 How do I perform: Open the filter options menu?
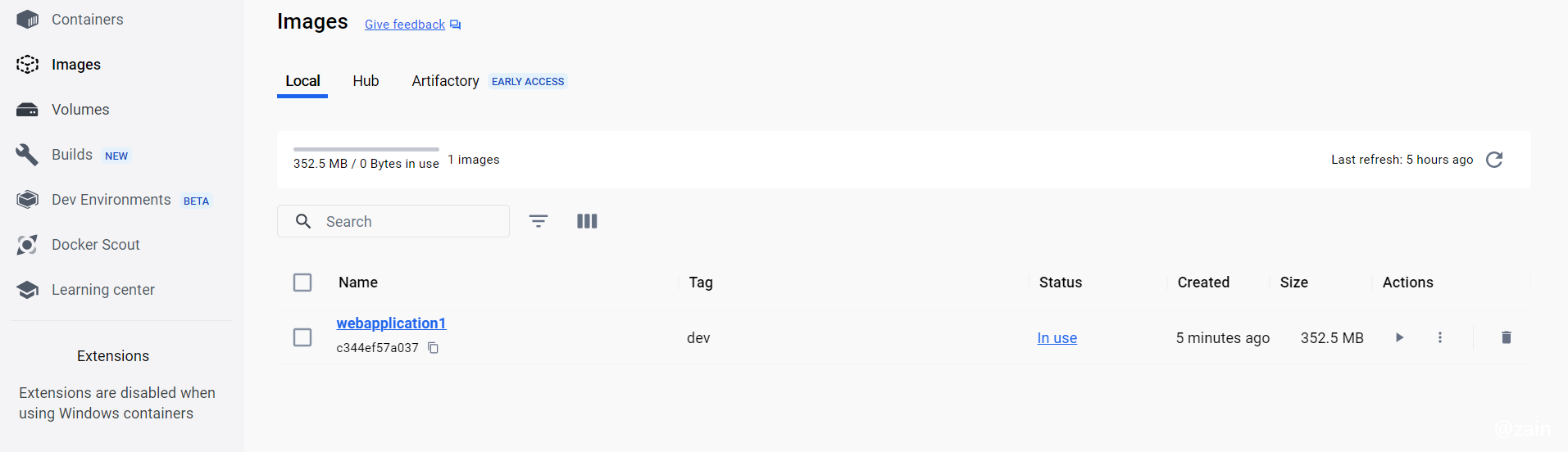pos(539,221)
